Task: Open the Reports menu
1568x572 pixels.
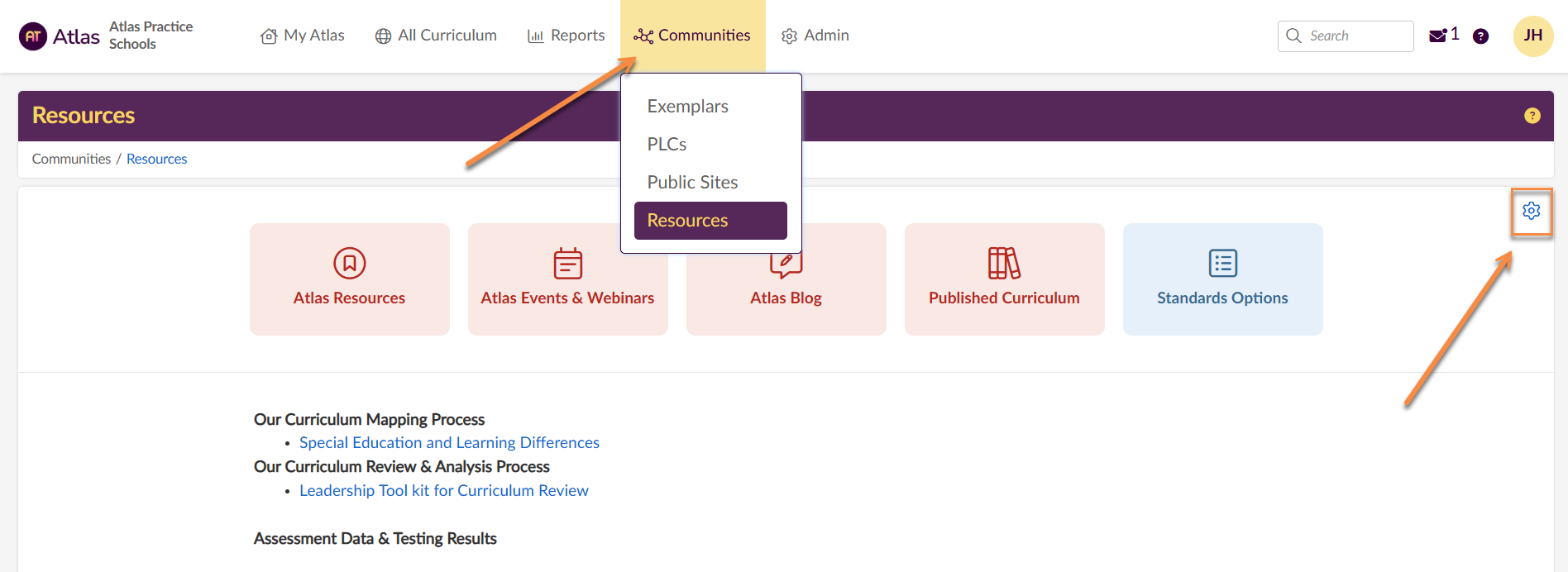Action: 566,36
